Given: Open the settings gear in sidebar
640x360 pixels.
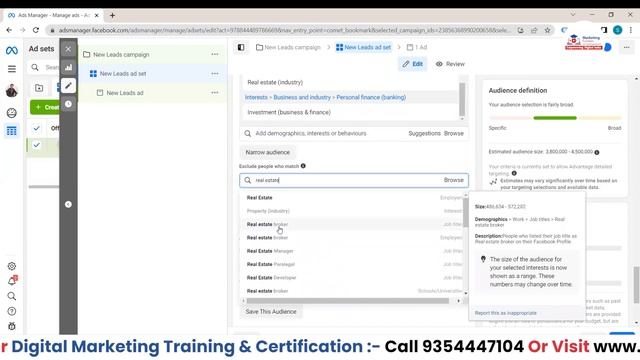Looking at the screenshot, I should 11,266.
